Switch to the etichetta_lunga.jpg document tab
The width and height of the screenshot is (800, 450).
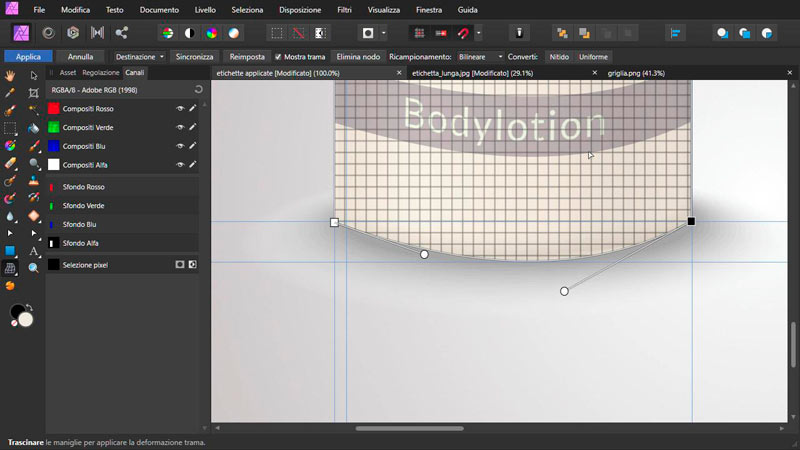[472, 73]
